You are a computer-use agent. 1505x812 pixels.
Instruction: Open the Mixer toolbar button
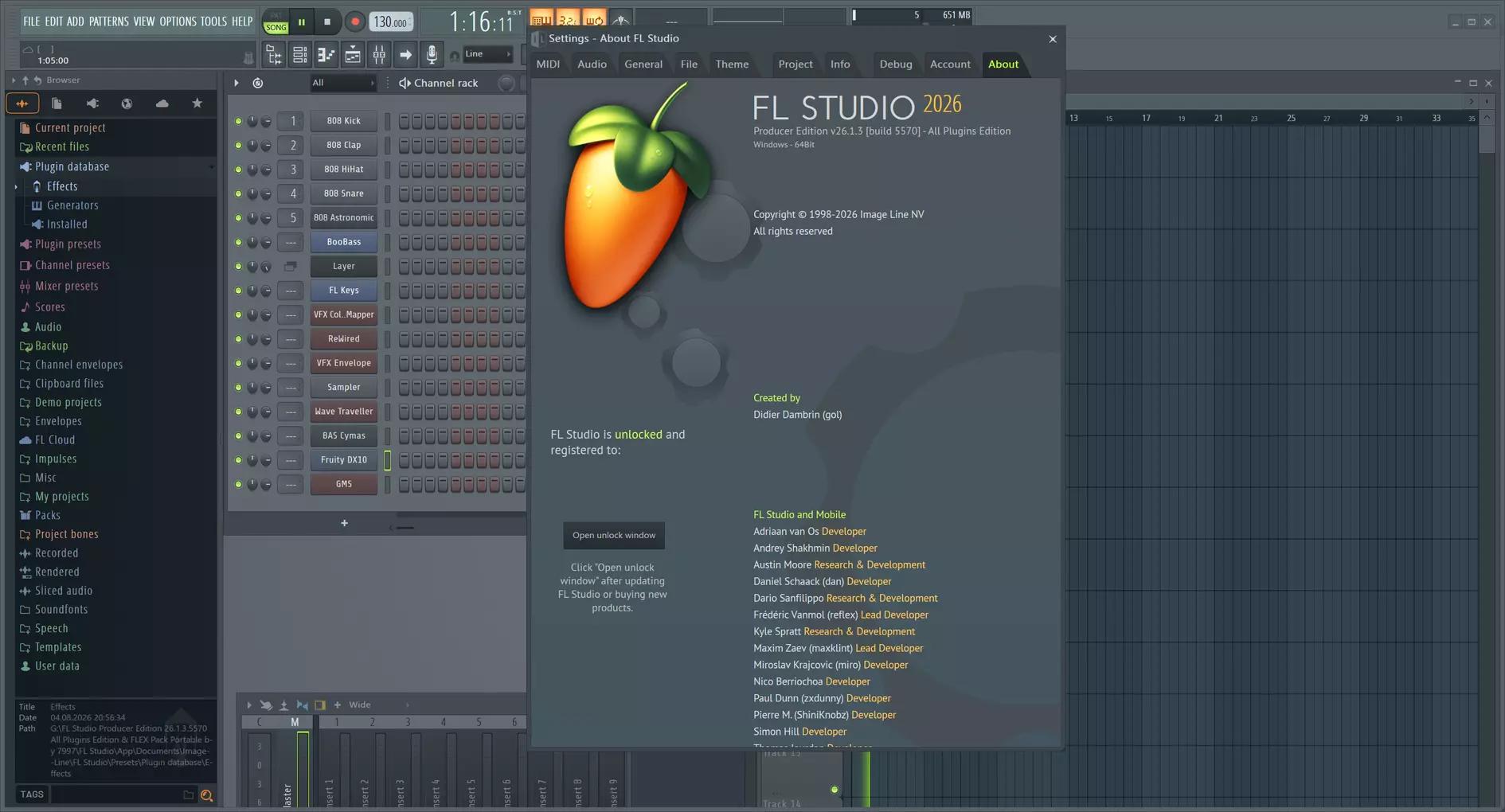tap(379, 55)
